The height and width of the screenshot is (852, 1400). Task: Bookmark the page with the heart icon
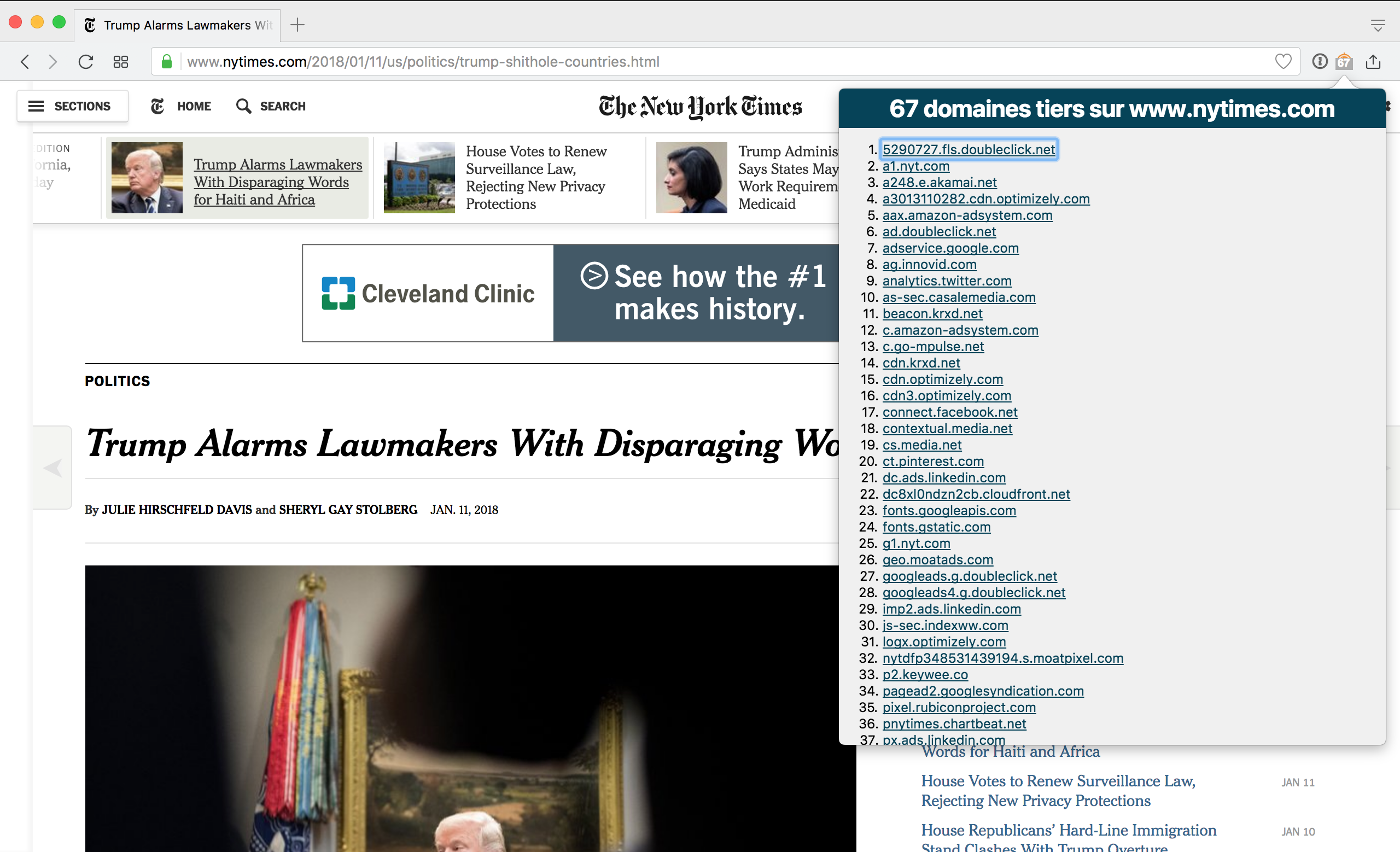1283,61
